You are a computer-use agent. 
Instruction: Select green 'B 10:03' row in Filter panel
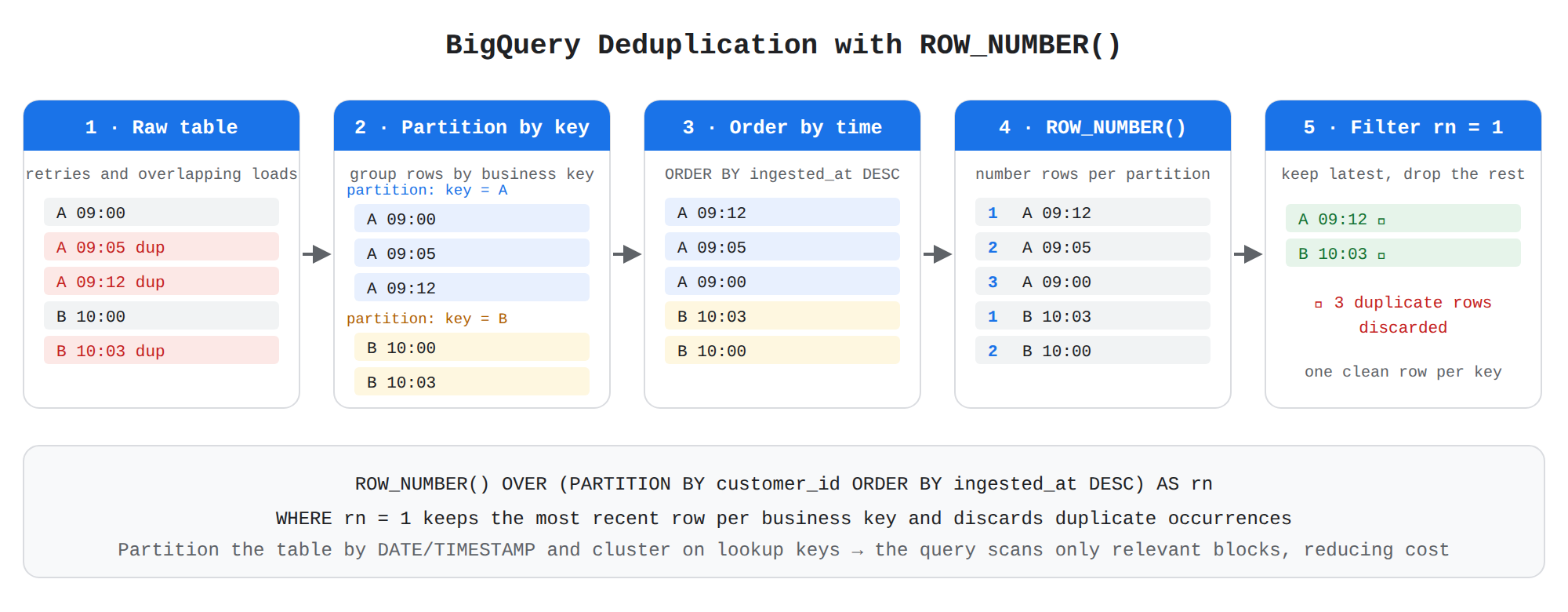(x=1403, y=253)
